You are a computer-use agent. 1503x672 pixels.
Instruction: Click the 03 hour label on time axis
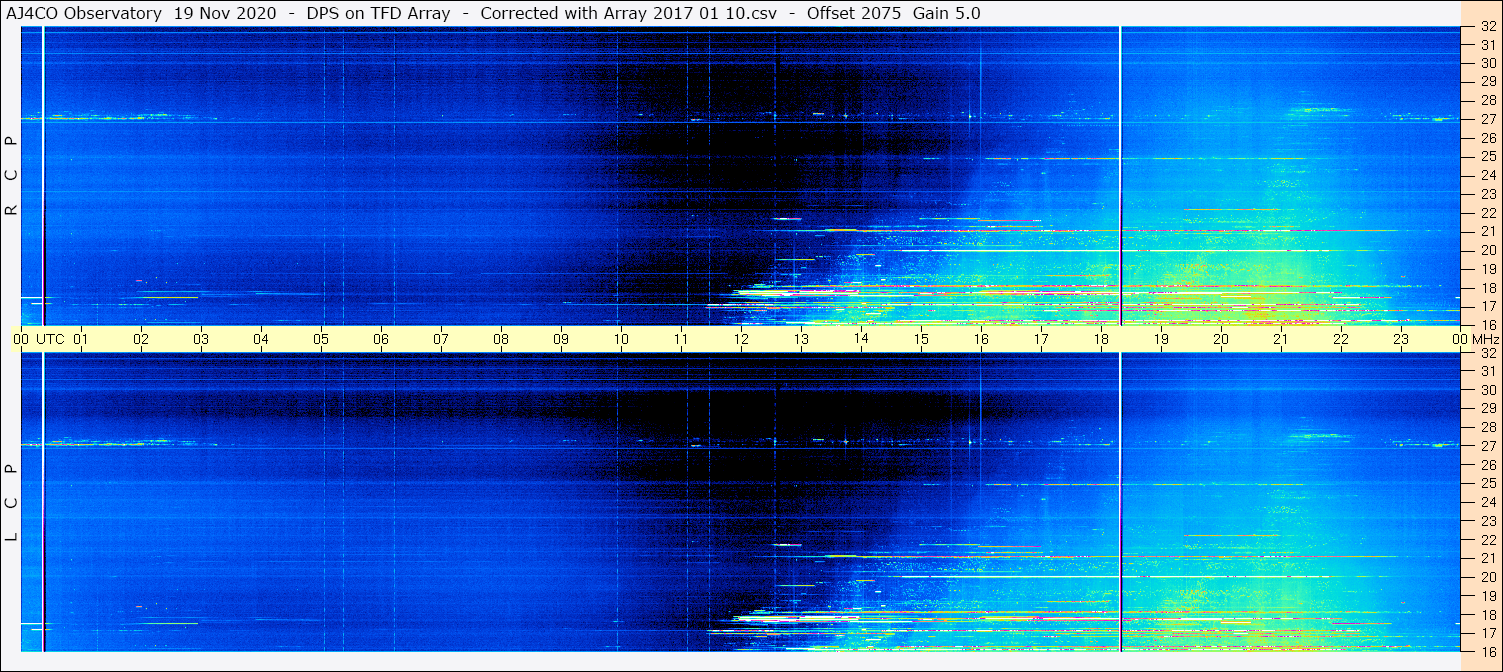[201, 339]
